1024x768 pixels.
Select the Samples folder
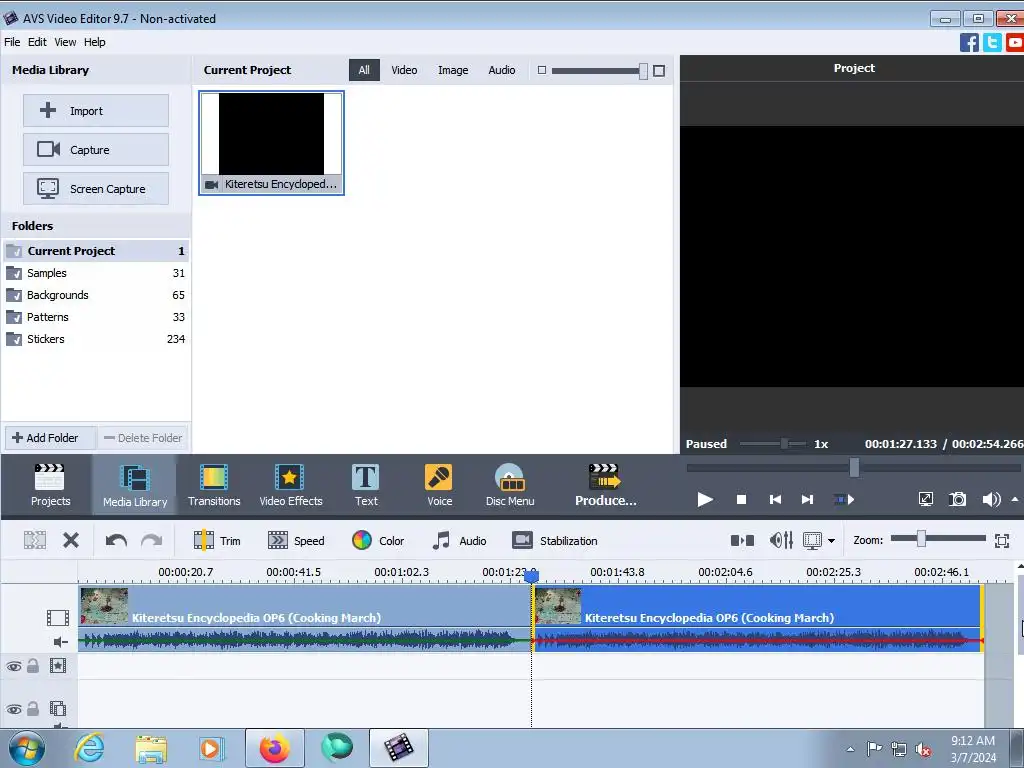pos(96,273)
